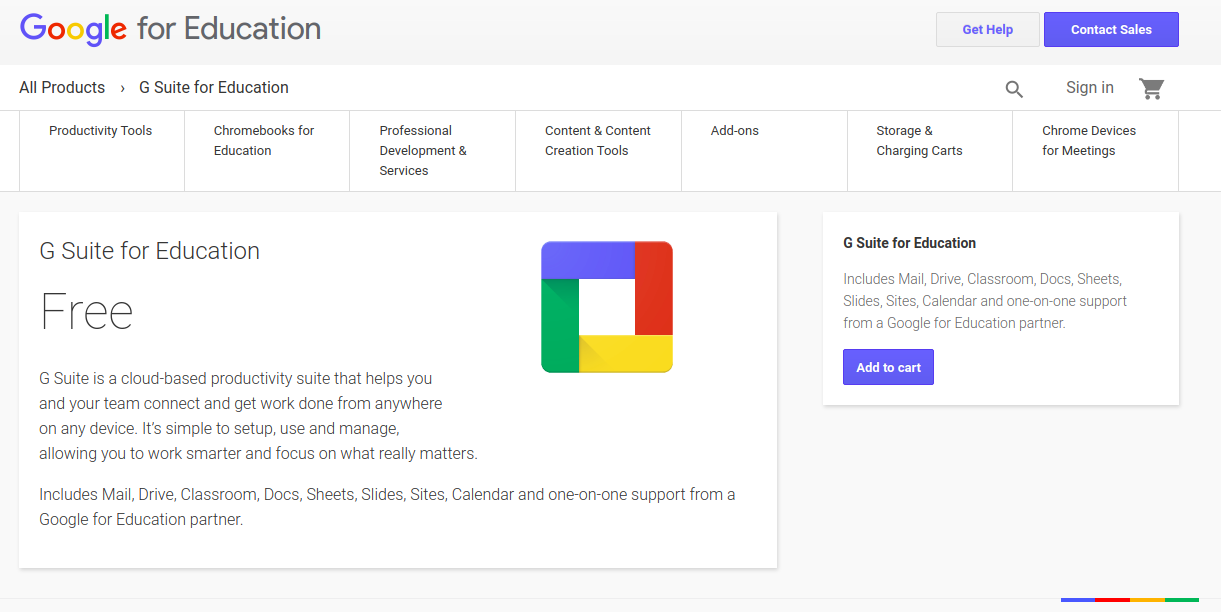Click the Contact Sales button
The image size is (1221, 612).
pyautogui.click(x=1111, y=29)
